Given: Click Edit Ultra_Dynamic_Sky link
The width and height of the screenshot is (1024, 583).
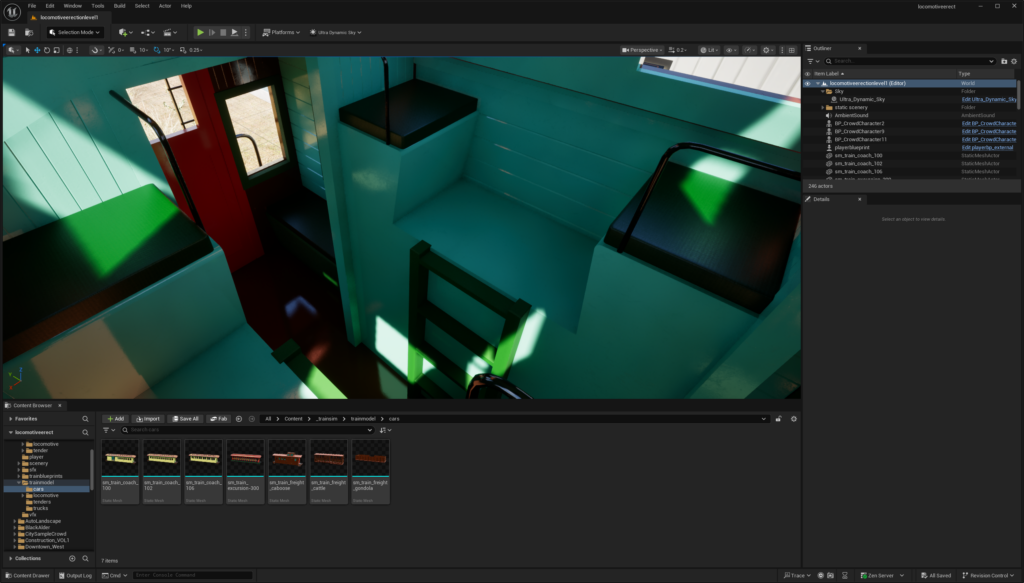Looking at the screenshot, I should [x=988, y=99].
